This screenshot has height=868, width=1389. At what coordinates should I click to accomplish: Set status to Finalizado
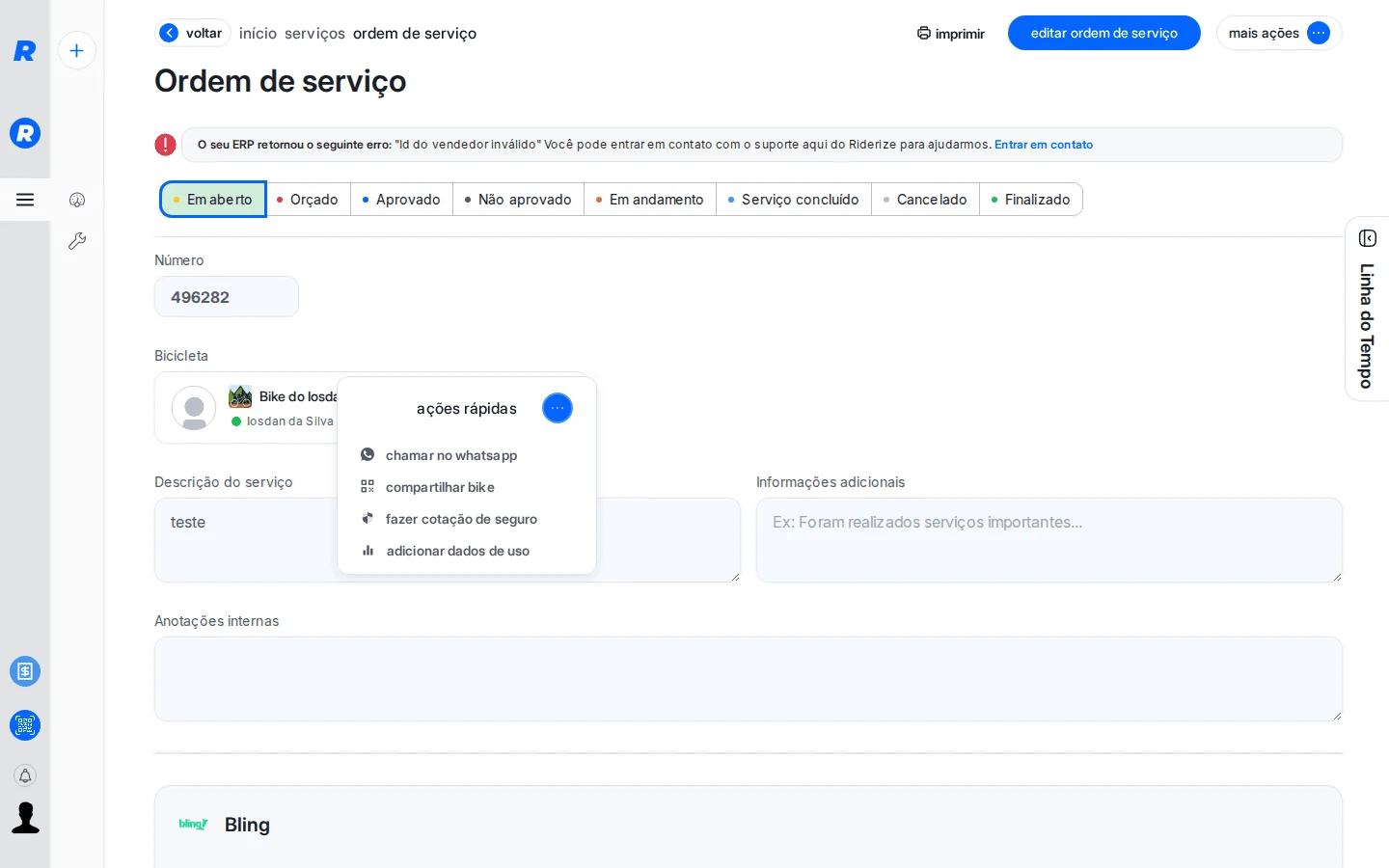1031,200
